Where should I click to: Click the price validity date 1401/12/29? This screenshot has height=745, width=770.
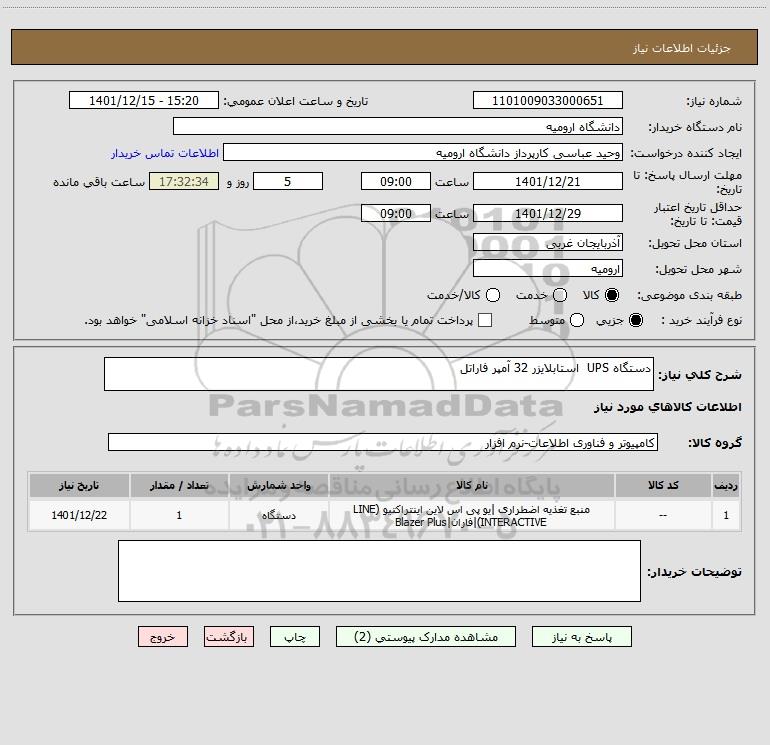[x=548, y=213]
